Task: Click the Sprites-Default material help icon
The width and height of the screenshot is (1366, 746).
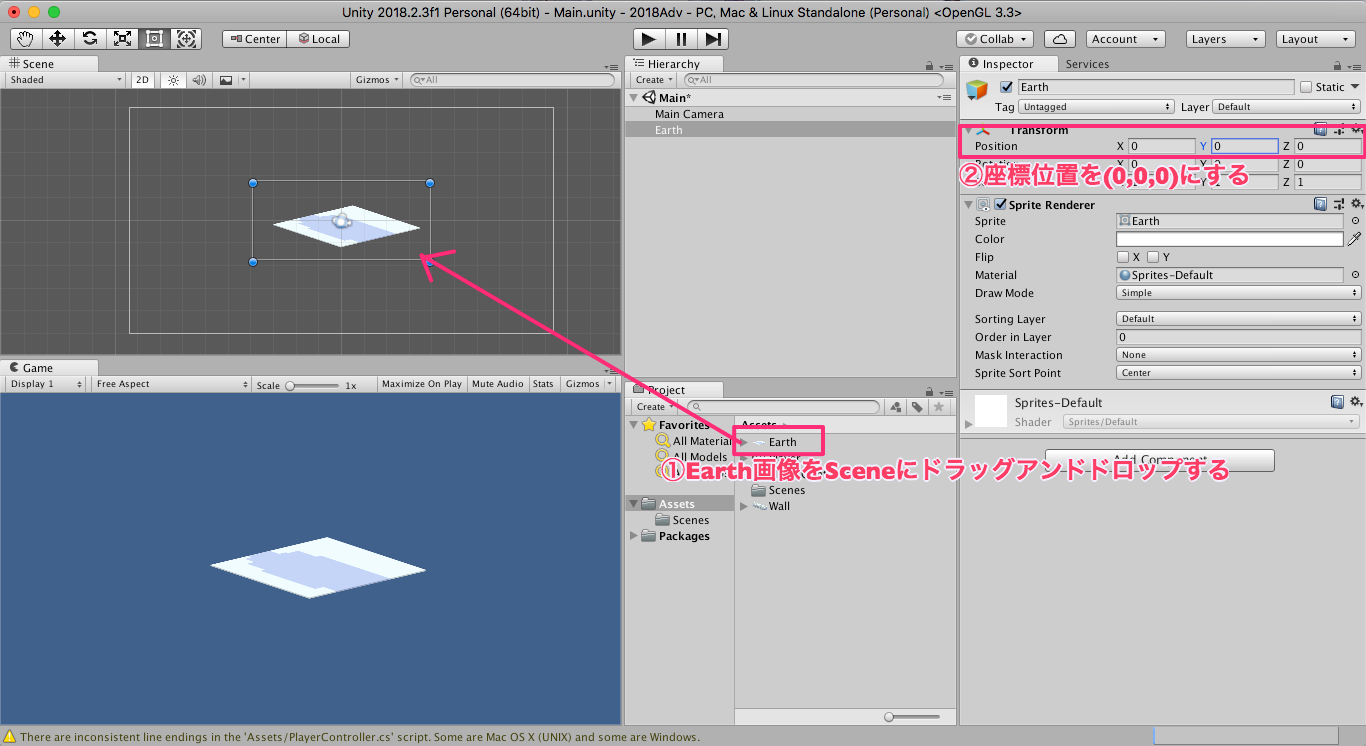Action: pos(1337,402)
